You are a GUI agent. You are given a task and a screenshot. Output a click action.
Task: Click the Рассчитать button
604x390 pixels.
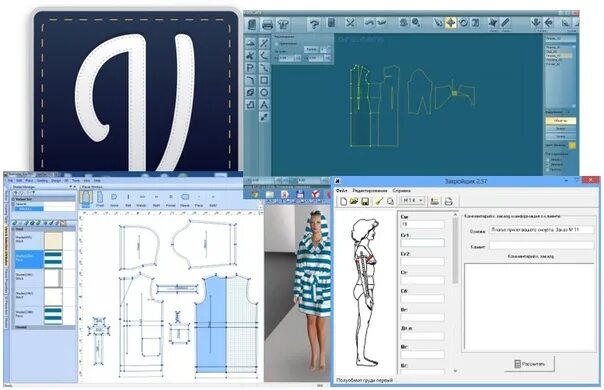(530, 364)
